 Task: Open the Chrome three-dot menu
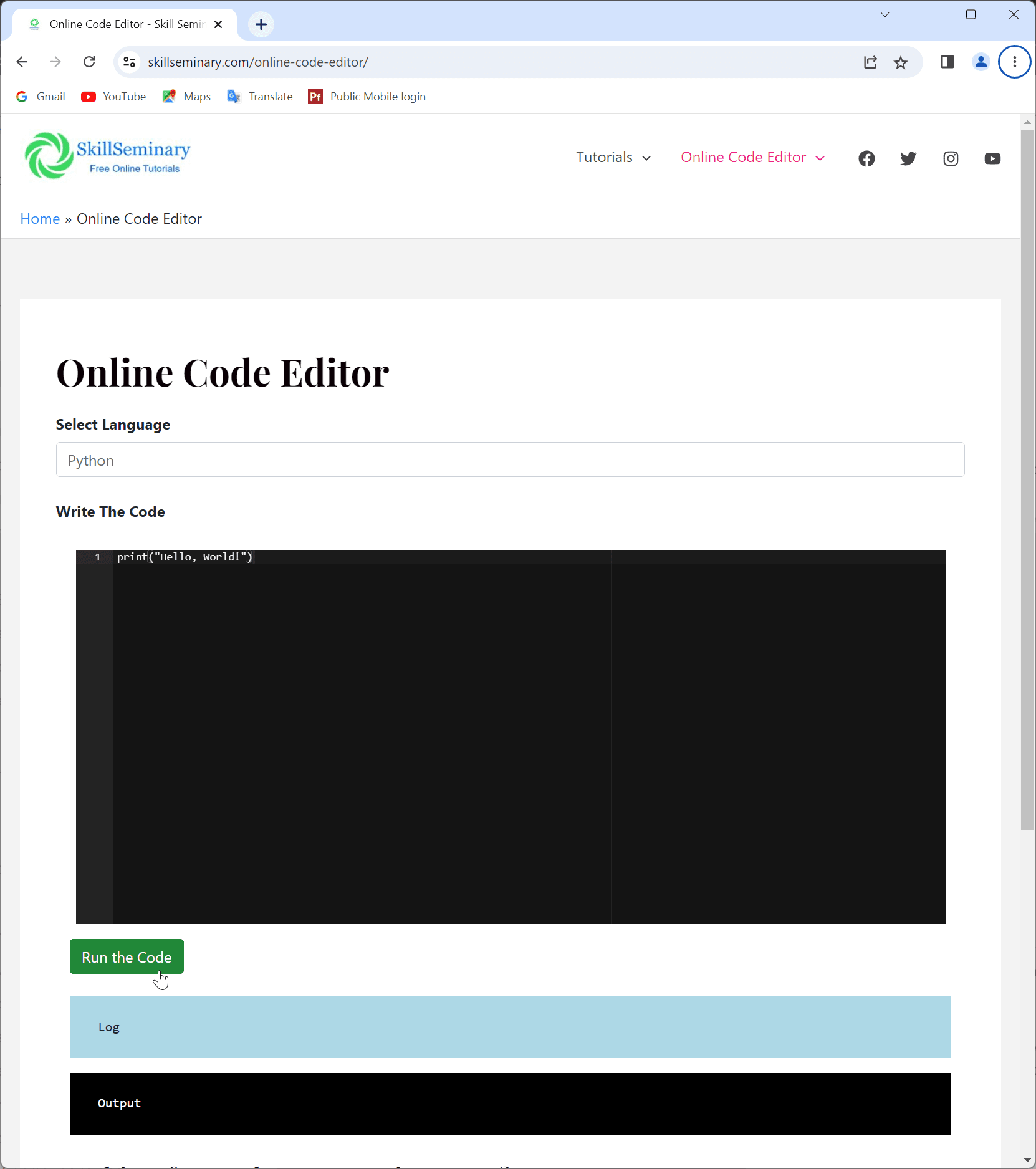click(x=1014, y=62)
